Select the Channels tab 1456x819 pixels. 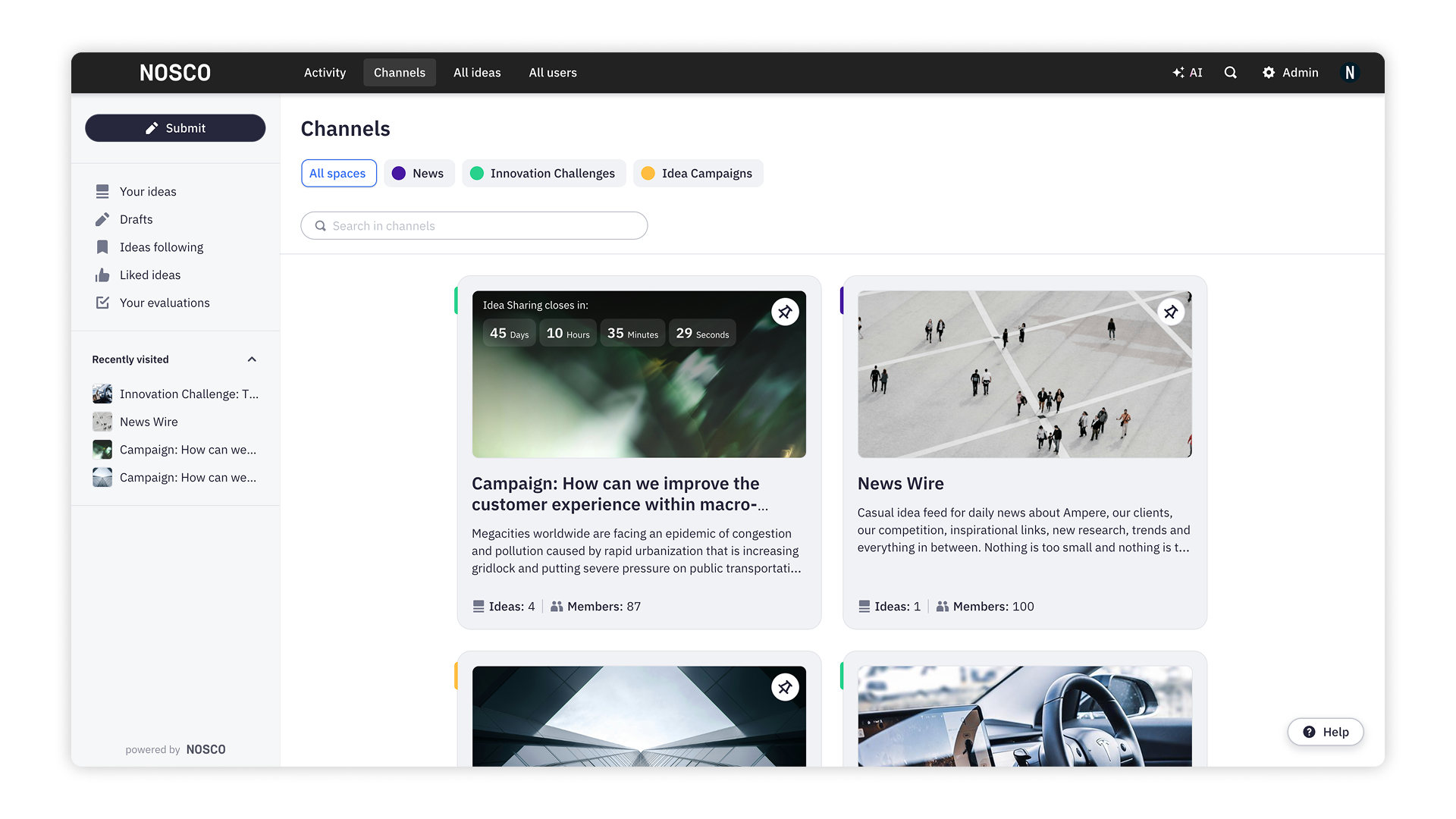(400, 73)
